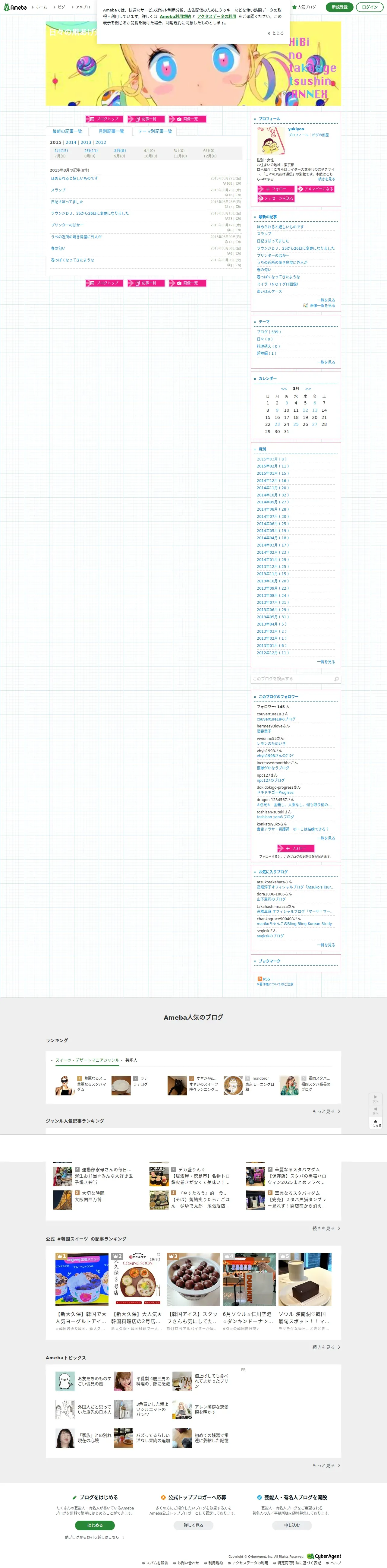Switch to the 月別記事一覧 tab
Screen dimensions: 387x1568
[111, 131]
